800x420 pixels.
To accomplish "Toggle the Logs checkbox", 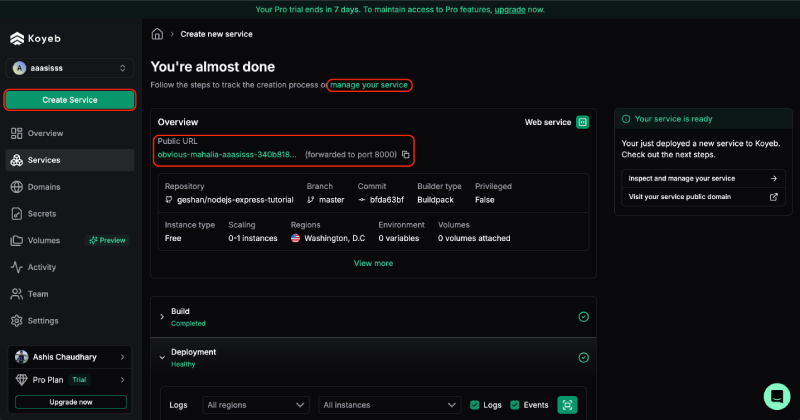I will click(475, 405).
